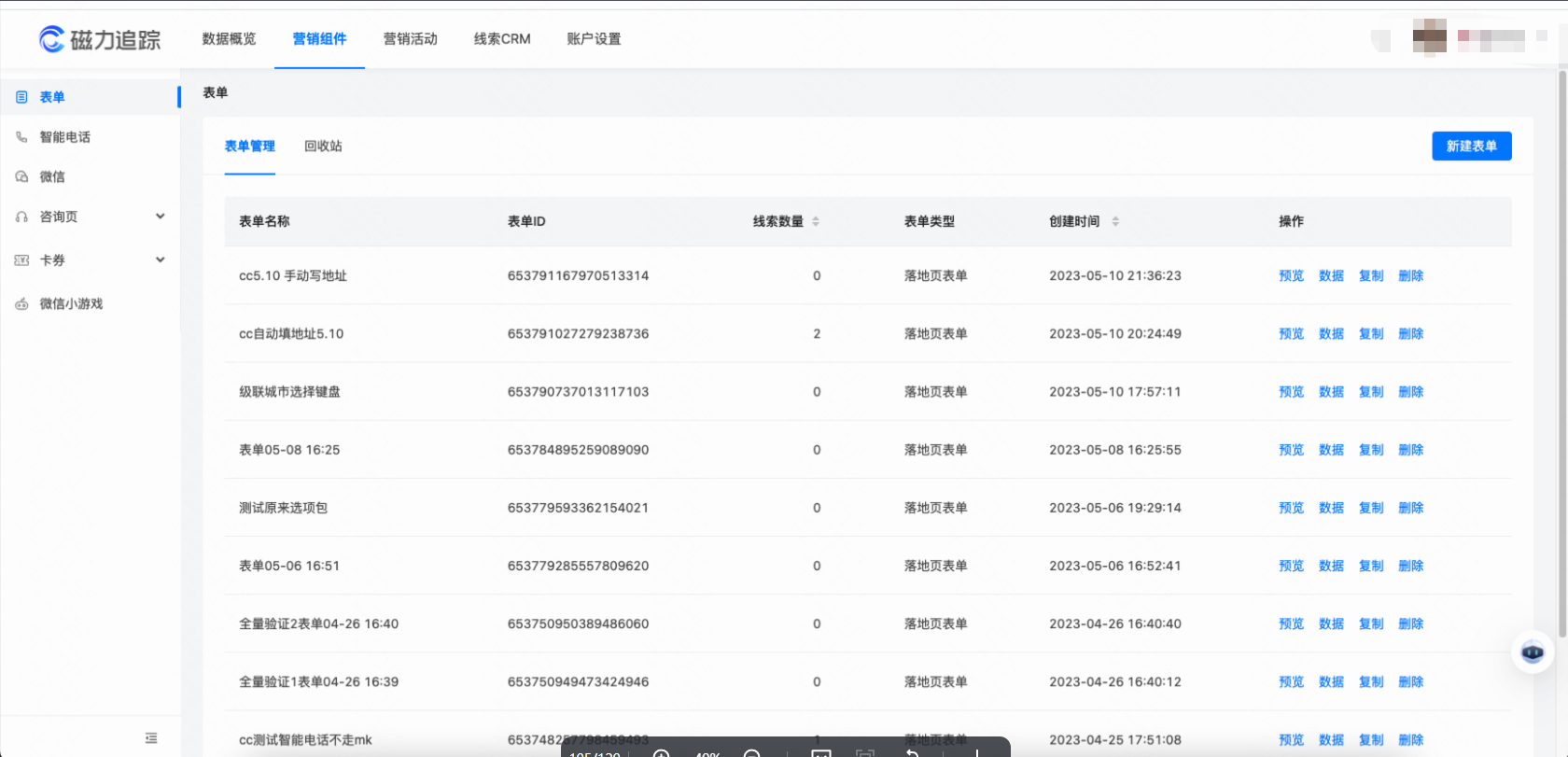Click form name cc自动填地址5.10
Viewport: 1568px width, 757px height.
[291, 334]
